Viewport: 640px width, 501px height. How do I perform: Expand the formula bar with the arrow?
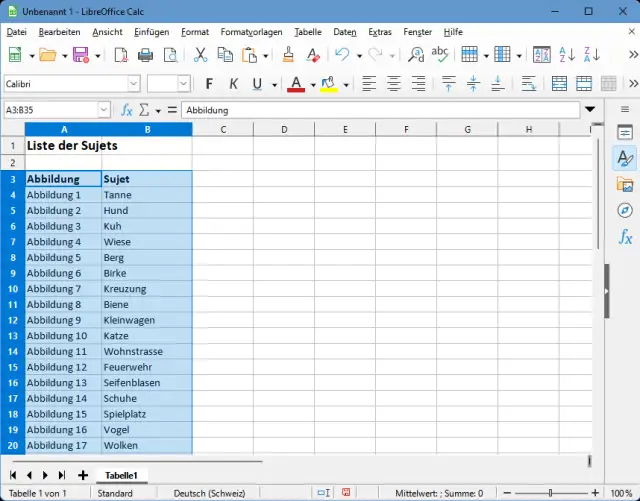(x=590, y=109)
